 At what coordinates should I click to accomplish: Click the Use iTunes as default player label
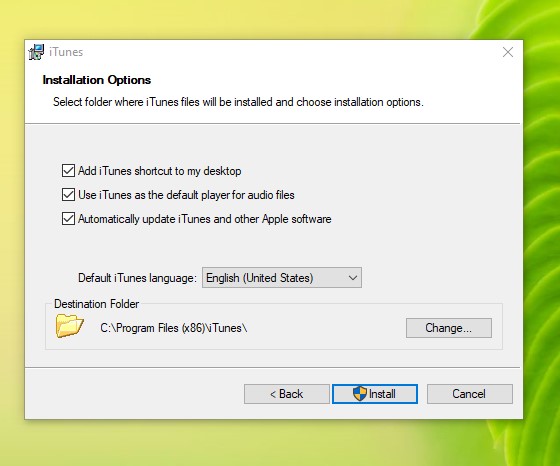186,195
